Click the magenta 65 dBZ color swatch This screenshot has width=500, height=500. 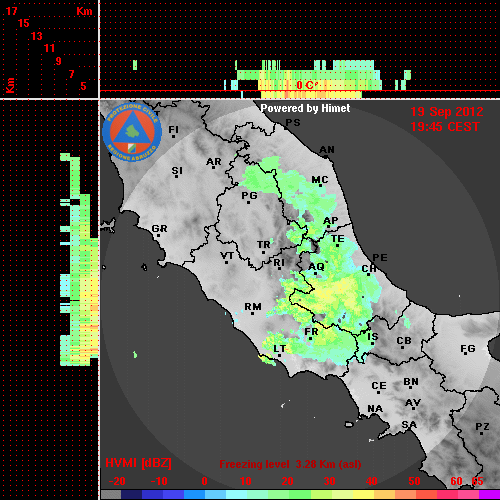pyautogui.click(x=489, y=495)
